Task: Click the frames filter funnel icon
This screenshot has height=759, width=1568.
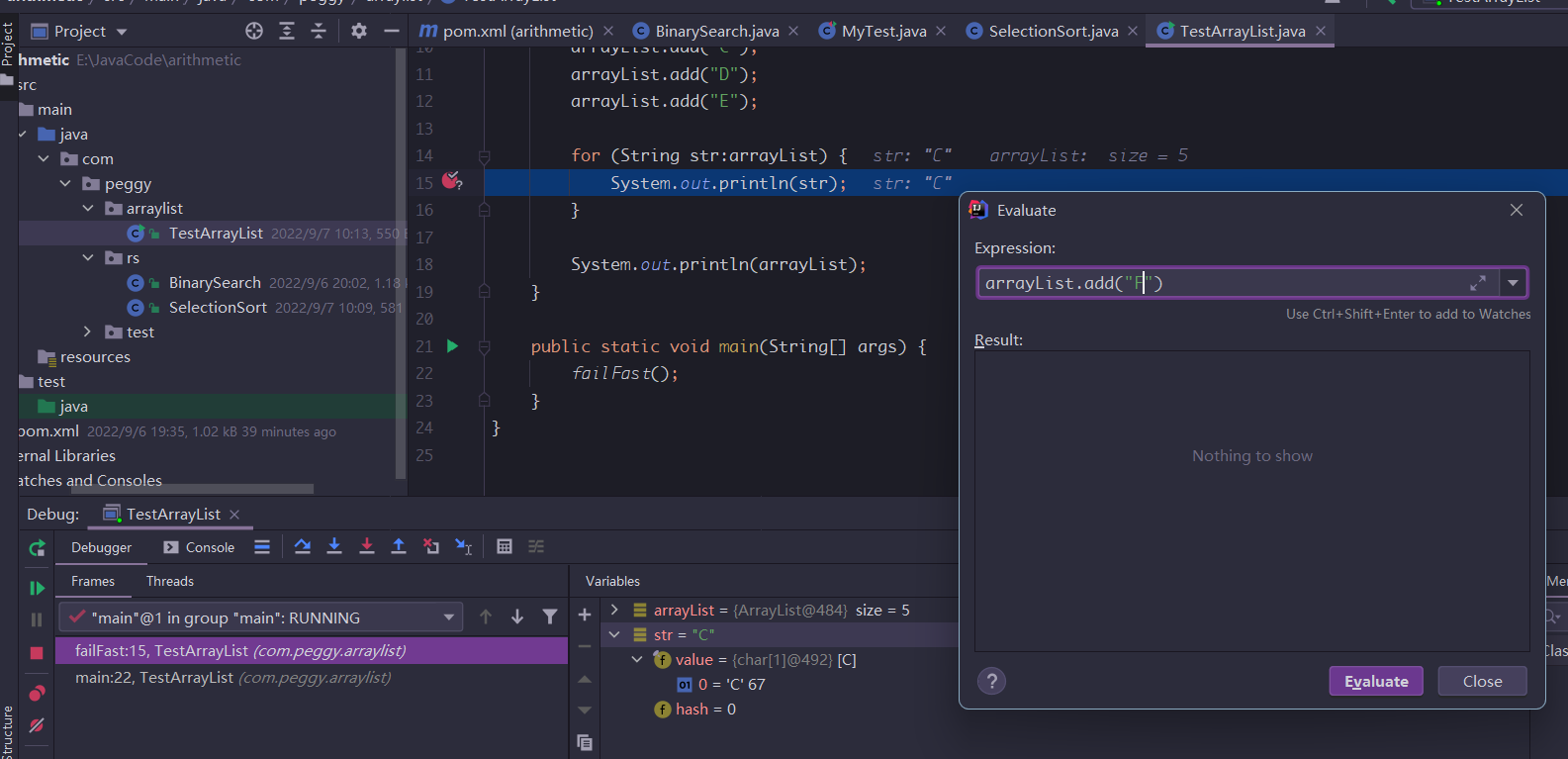Action: [550, 617]
